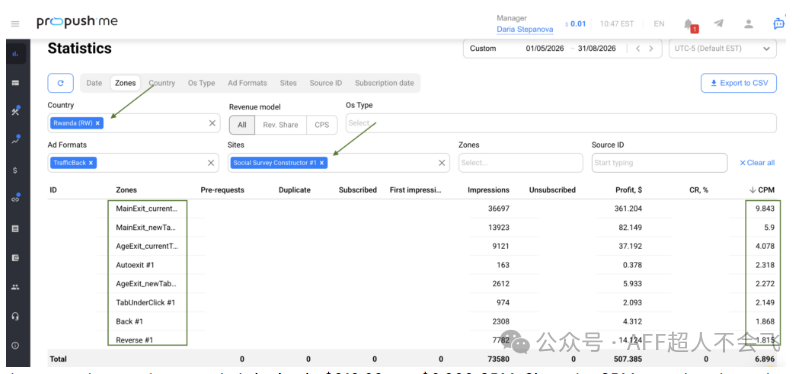Image resolution: width=806 pixels, height=374 pixels.
Task: Open the blue chatbot robot icon
Action: coord(779,23)
